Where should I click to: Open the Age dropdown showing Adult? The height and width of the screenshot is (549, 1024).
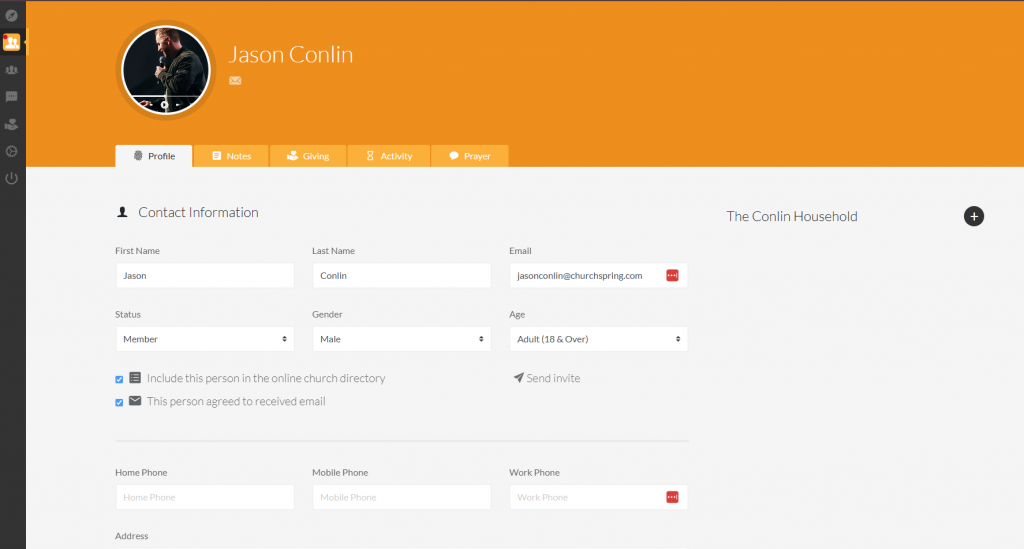pos(598,339)
